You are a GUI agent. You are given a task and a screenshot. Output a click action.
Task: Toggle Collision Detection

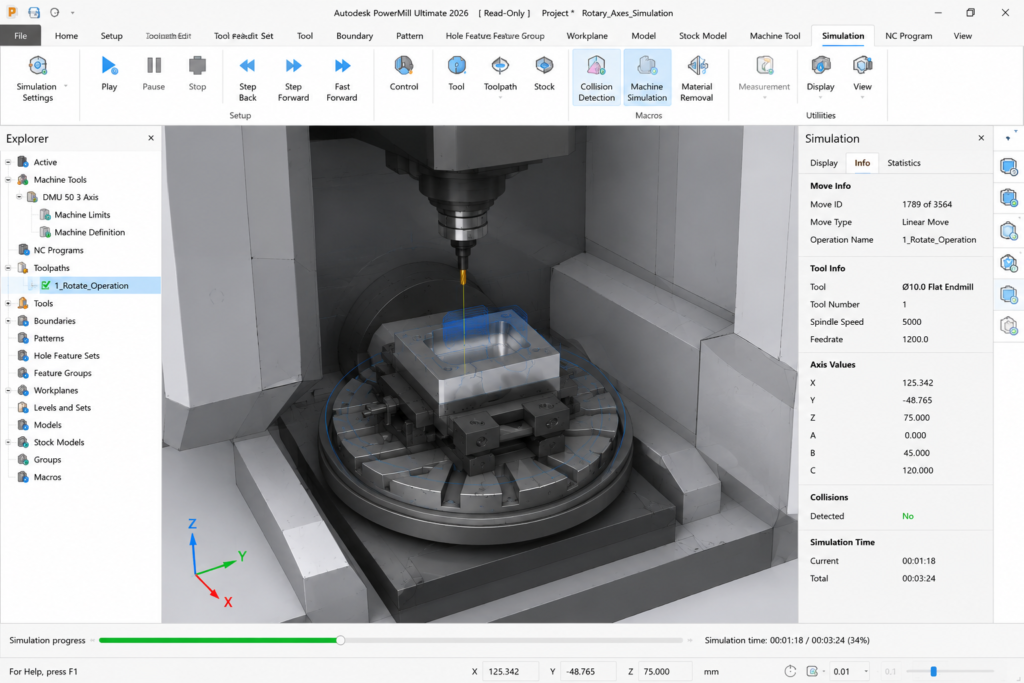click(x=596, y=78)
